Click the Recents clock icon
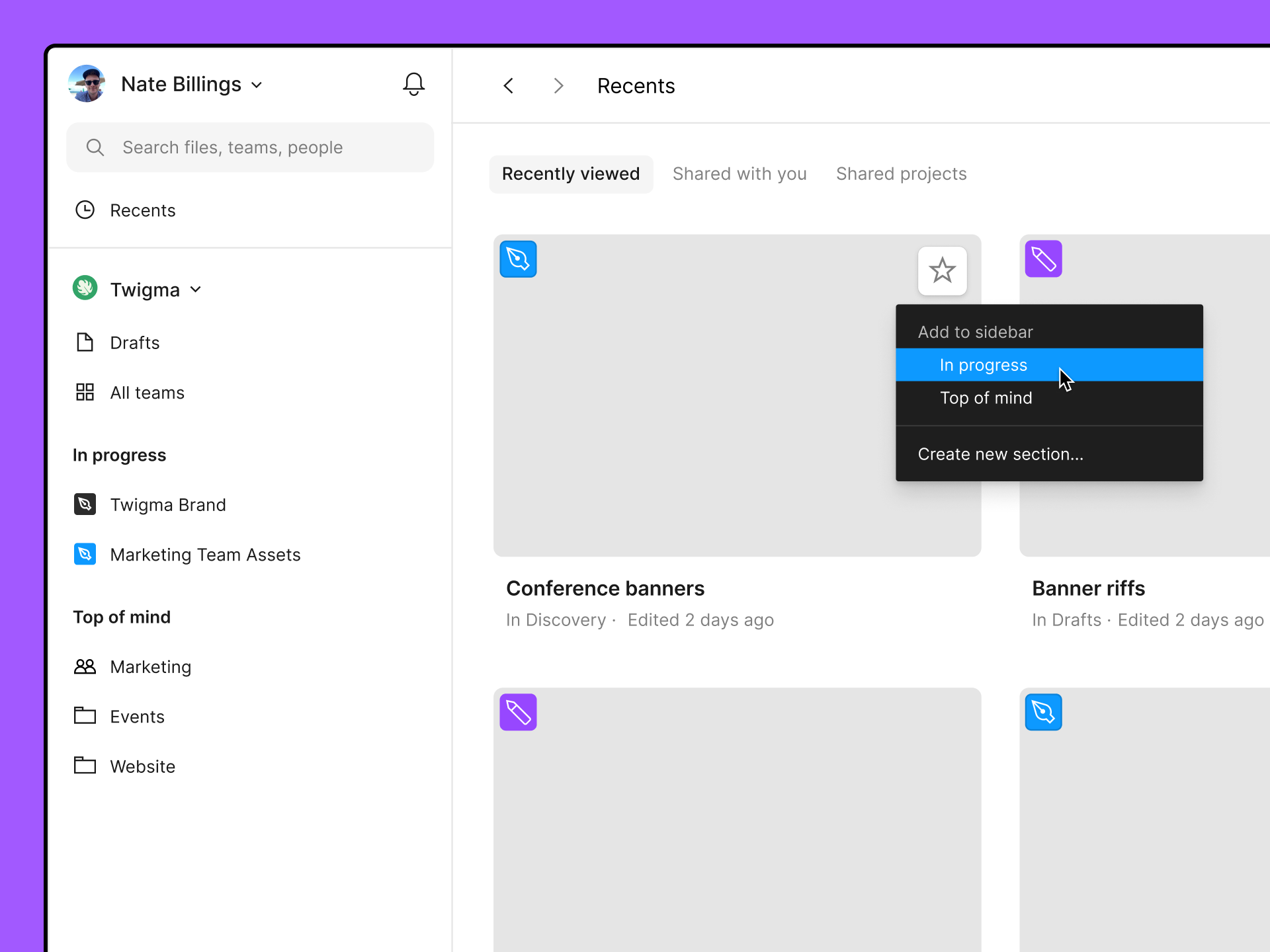Screen dimensions: 1270x952 [x=86, y=209]
